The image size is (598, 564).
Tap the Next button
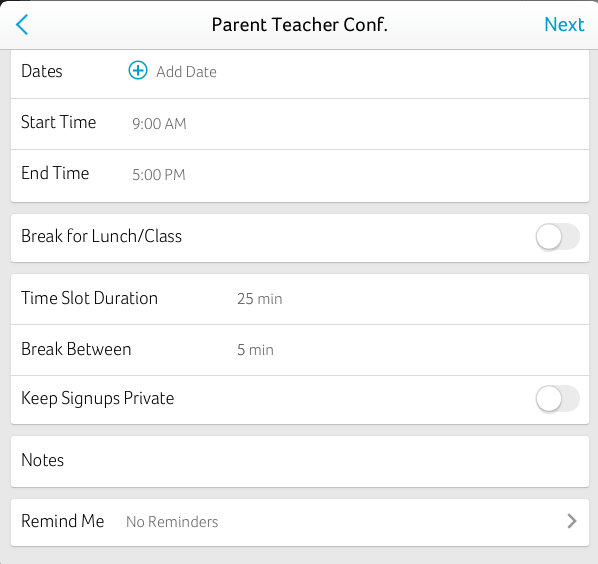click(564, 25)
